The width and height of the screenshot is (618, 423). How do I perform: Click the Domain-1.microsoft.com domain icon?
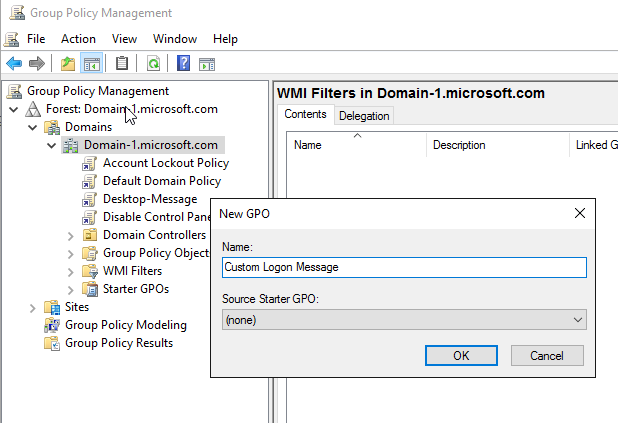(x=71, y=145)
